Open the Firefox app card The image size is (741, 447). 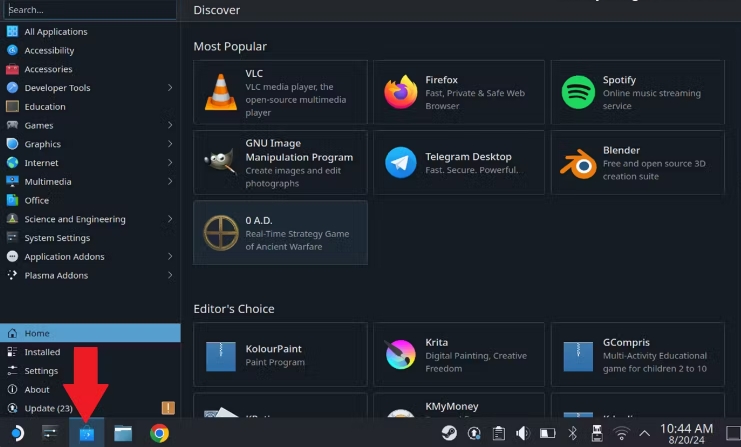(x=458, y=92)
